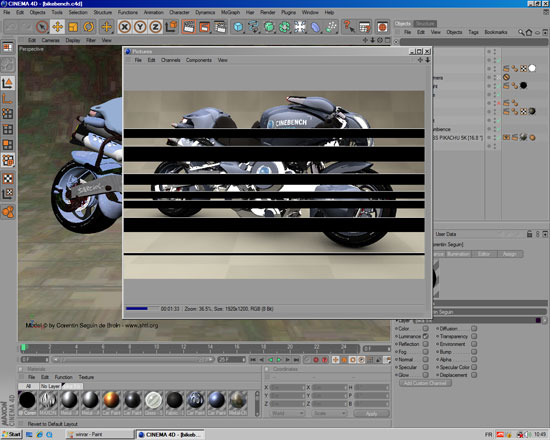Toggle Displacement channel checkbox
Viewport: 550px width, 440px height.
tap(474, 375)
